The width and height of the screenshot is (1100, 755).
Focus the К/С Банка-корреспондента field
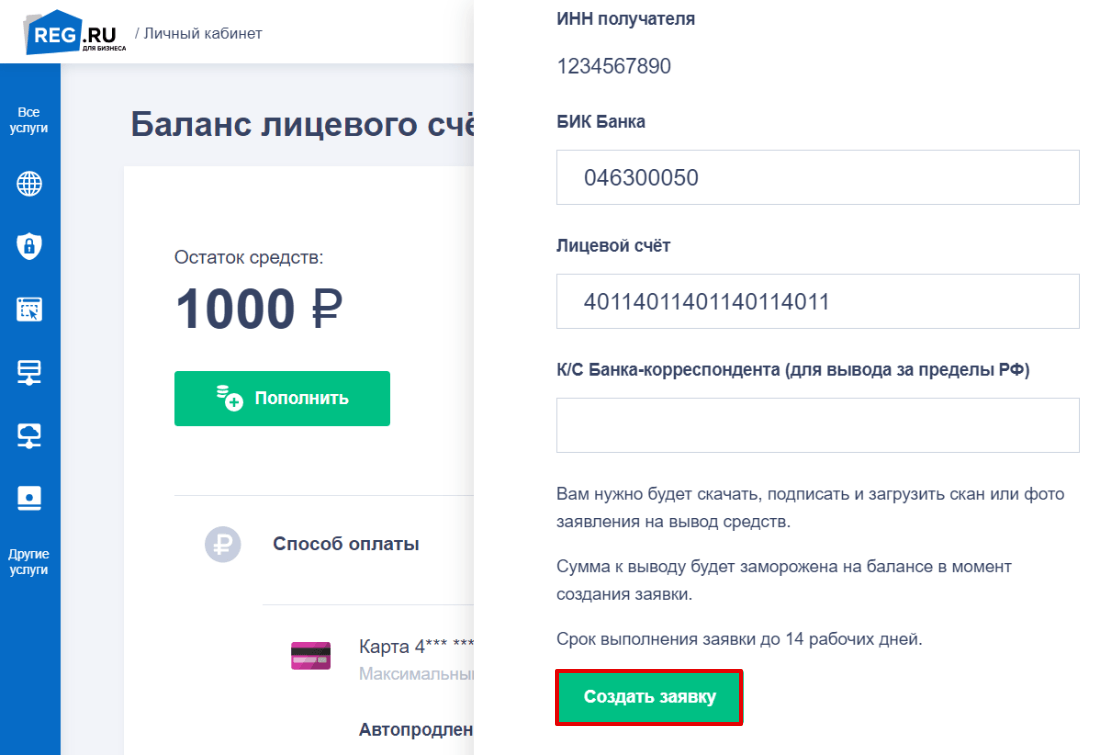(x=818, y=425)
